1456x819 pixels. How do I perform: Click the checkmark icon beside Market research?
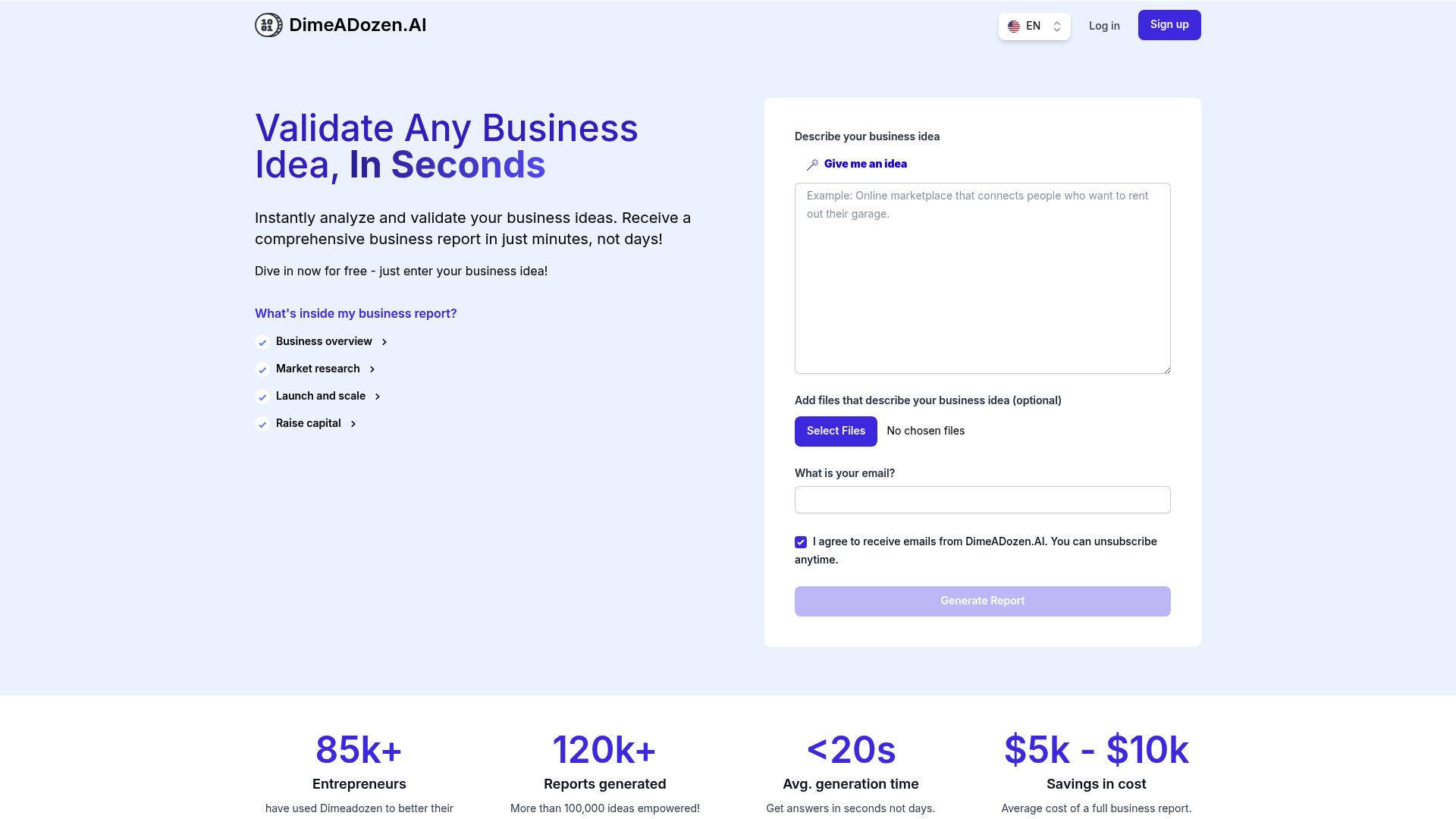pos(262,369)
